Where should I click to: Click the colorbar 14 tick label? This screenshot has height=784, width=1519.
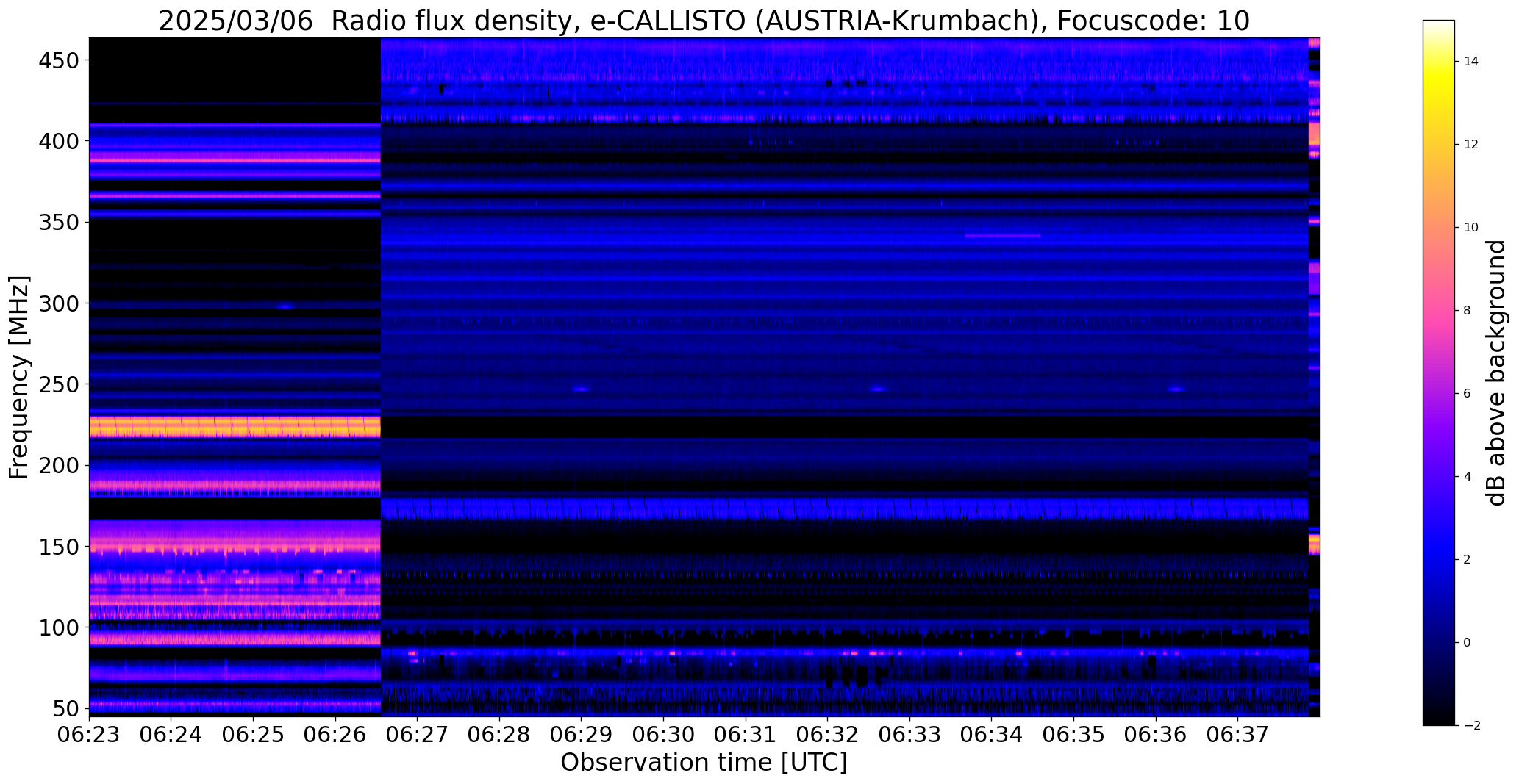[1471, 62]
